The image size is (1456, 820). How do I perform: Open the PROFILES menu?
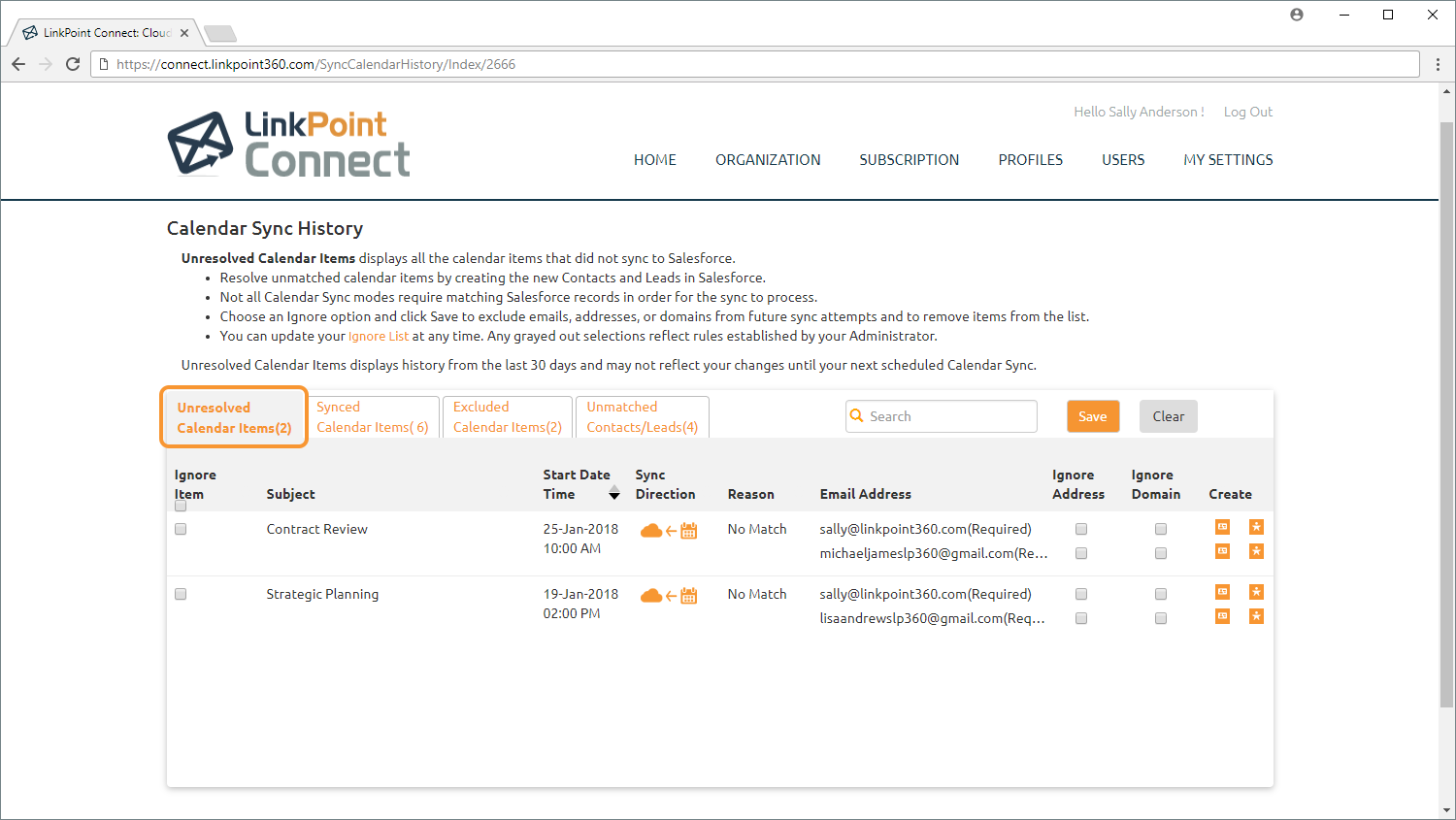coord(1031,160)
